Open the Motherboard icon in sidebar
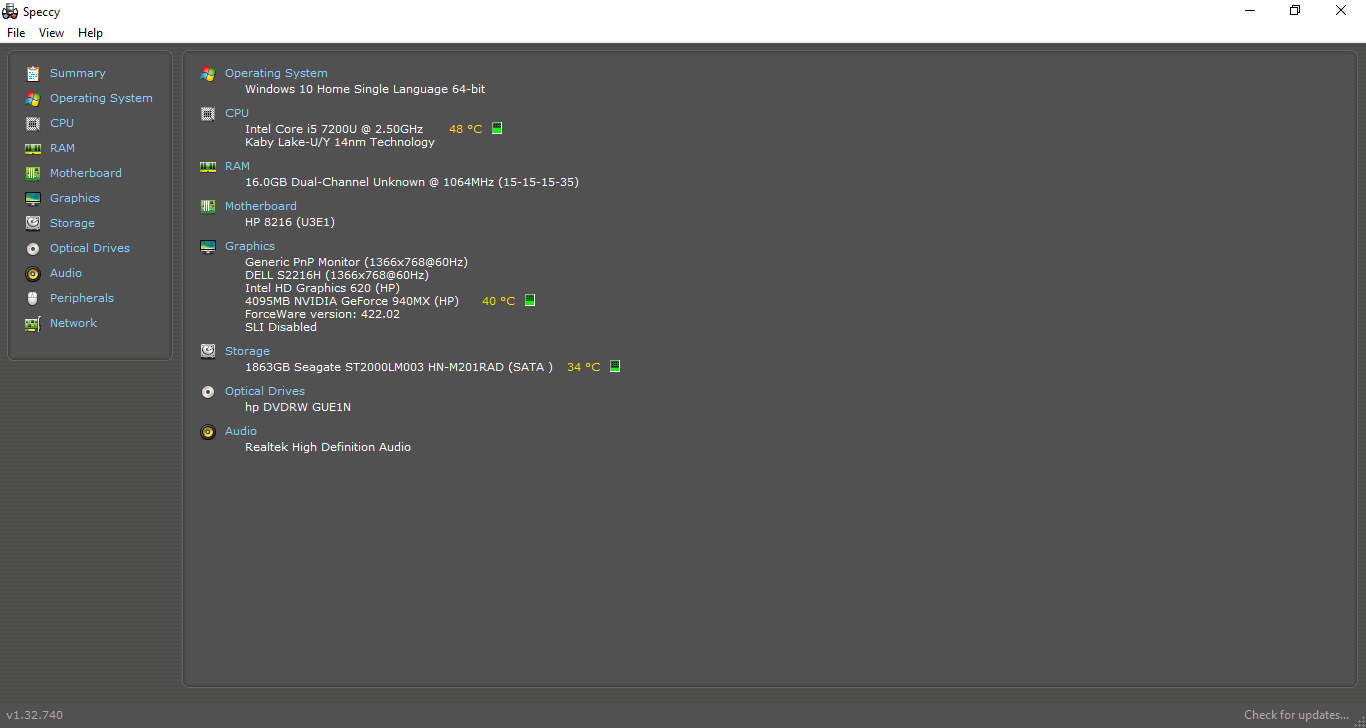This screenshot has width=1366, height=728. pos(33,173)
